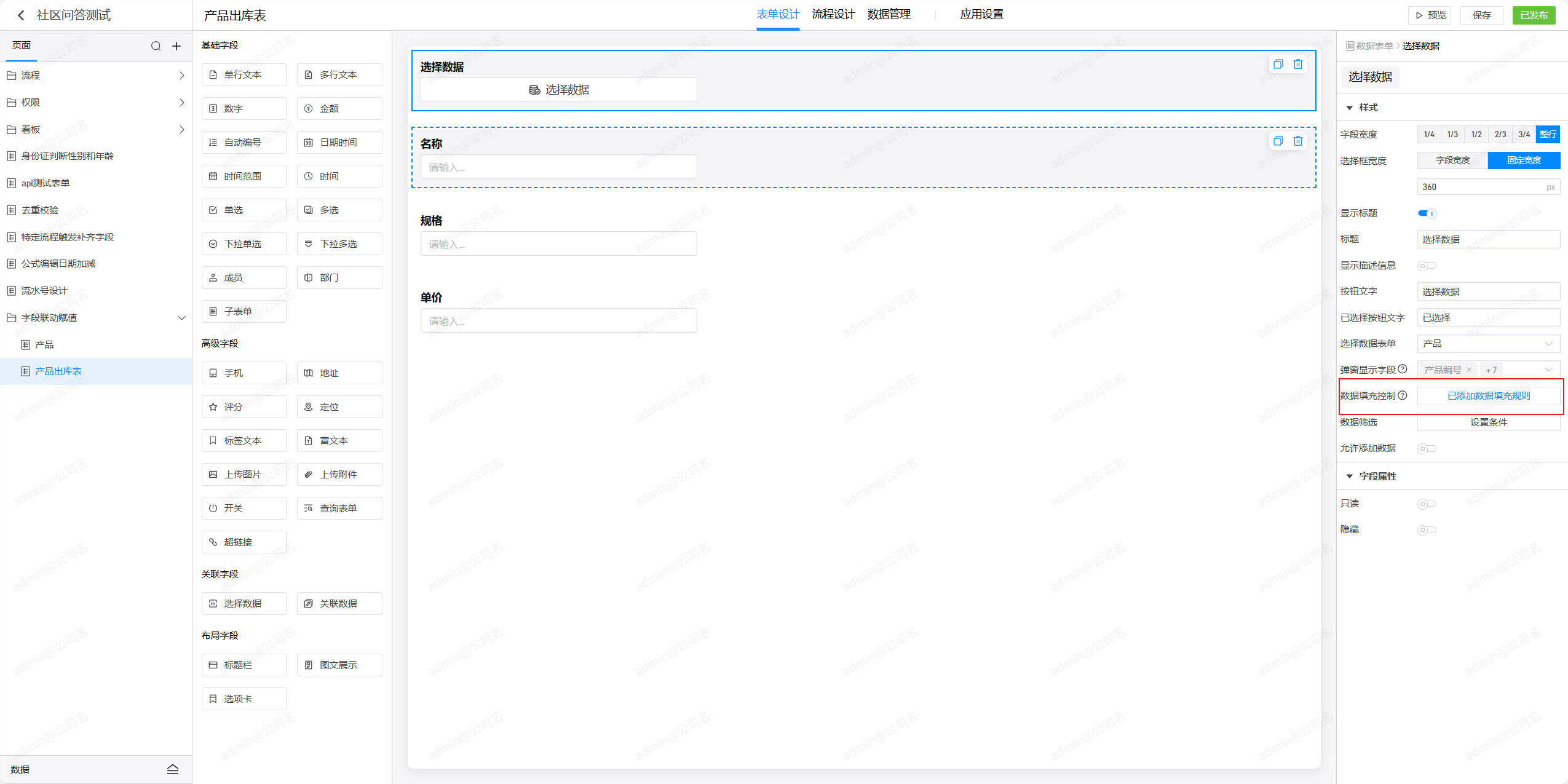Viewport: 1568px width, 784px height.
Task: Open the 选择数据表单 dropdown showing 产品
Action: pyautogui.click(x=1487, y=344)
